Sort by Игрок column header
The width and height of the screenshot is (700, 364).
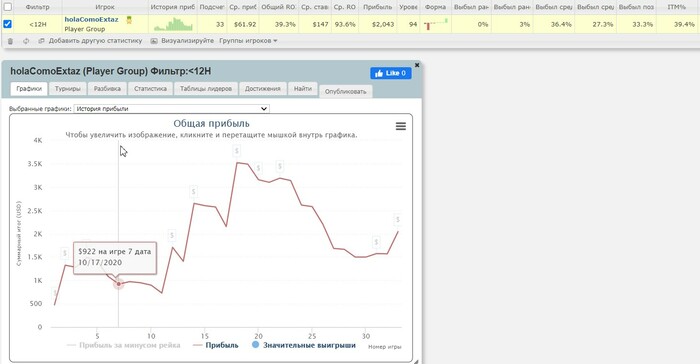105,7
